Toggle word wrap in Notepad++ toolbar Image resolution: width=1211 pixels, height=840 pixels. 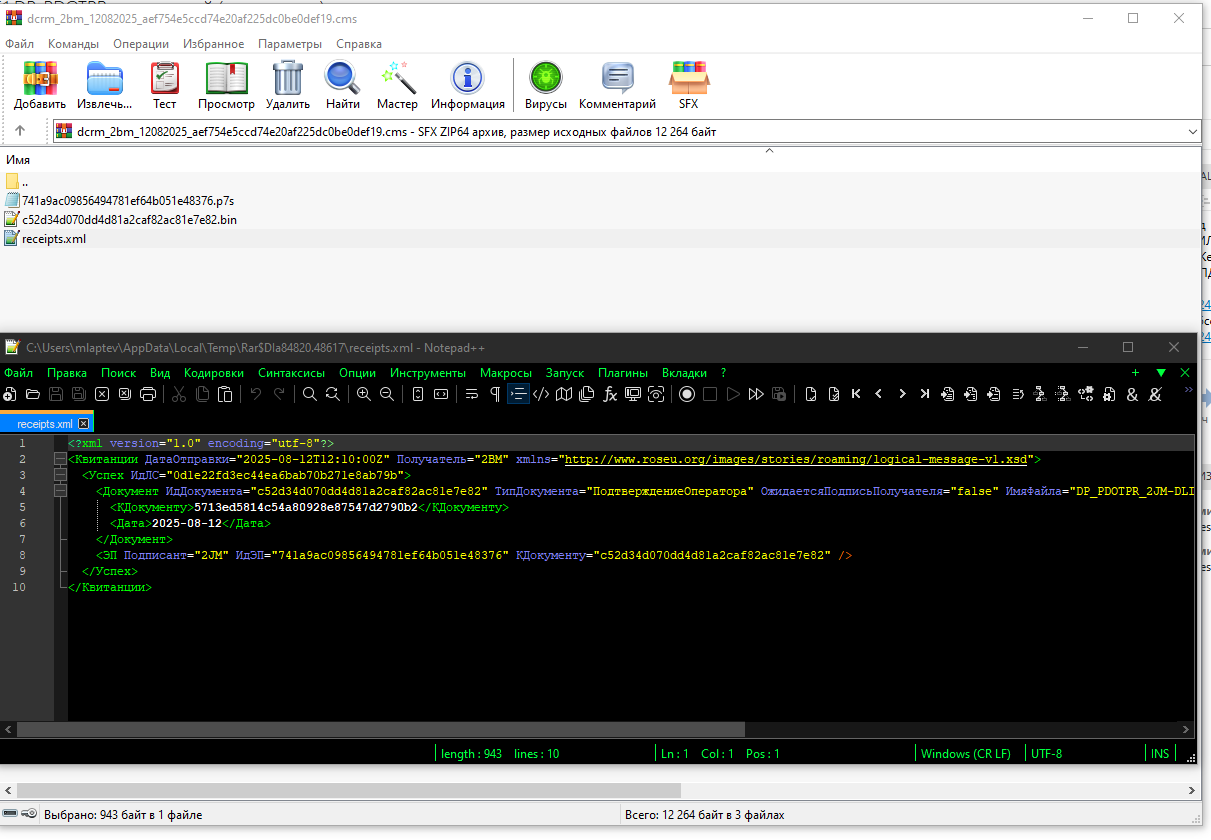coord(472,394)
